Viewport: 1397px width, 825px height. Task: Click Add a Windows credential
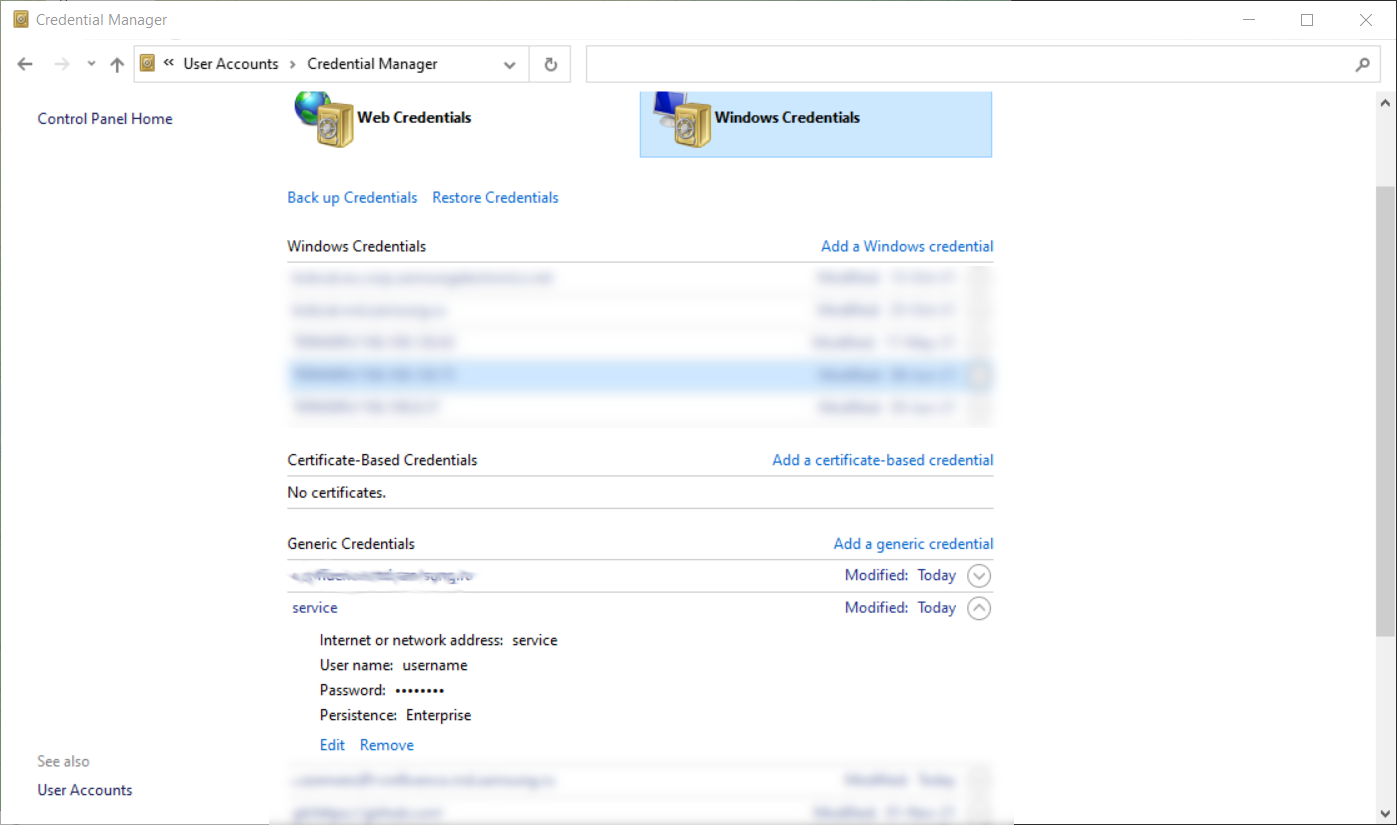tap(906, 246)
